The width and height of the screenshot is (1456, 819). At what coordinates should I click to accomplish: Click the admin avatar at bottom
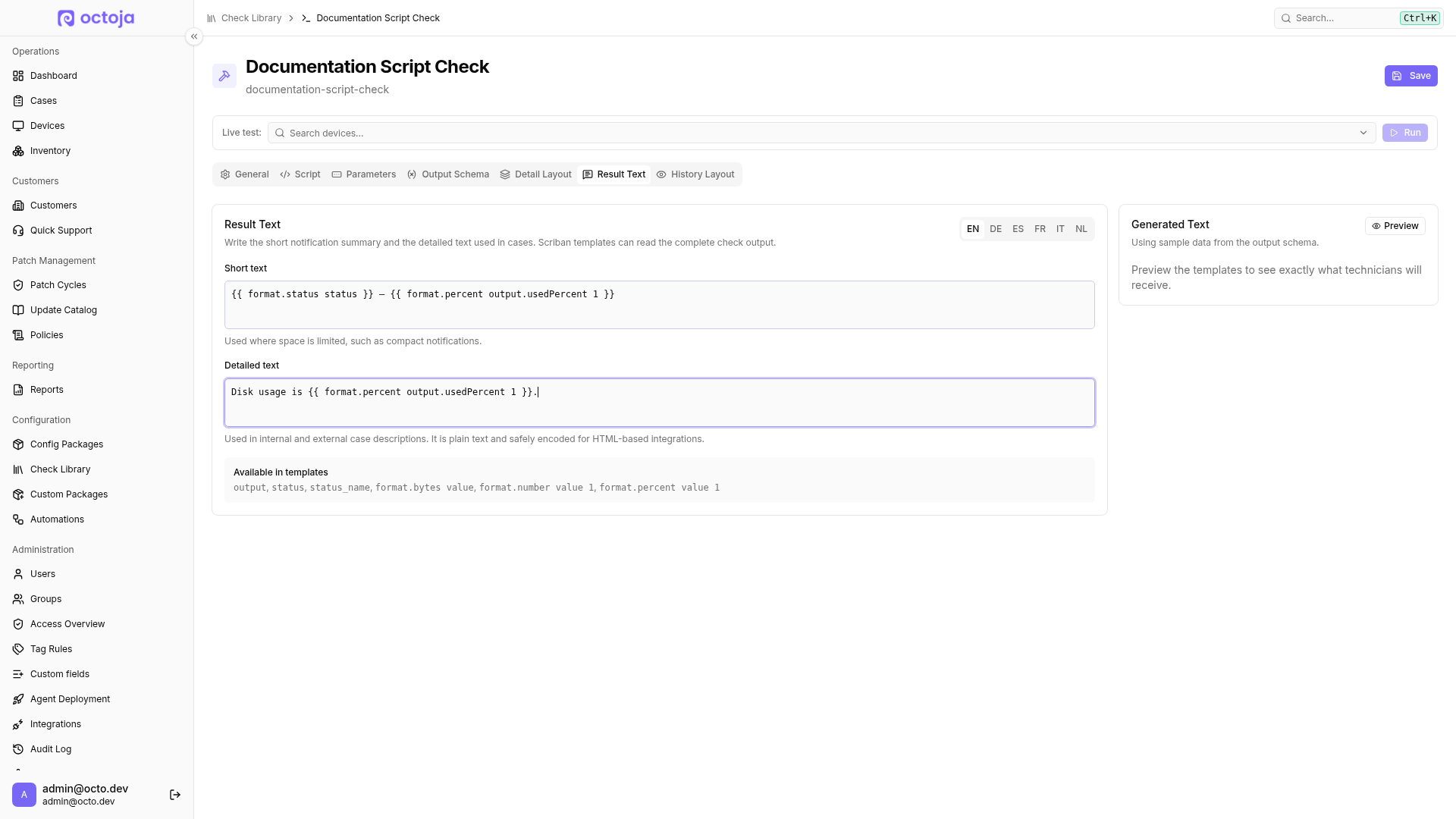(24, 795)
